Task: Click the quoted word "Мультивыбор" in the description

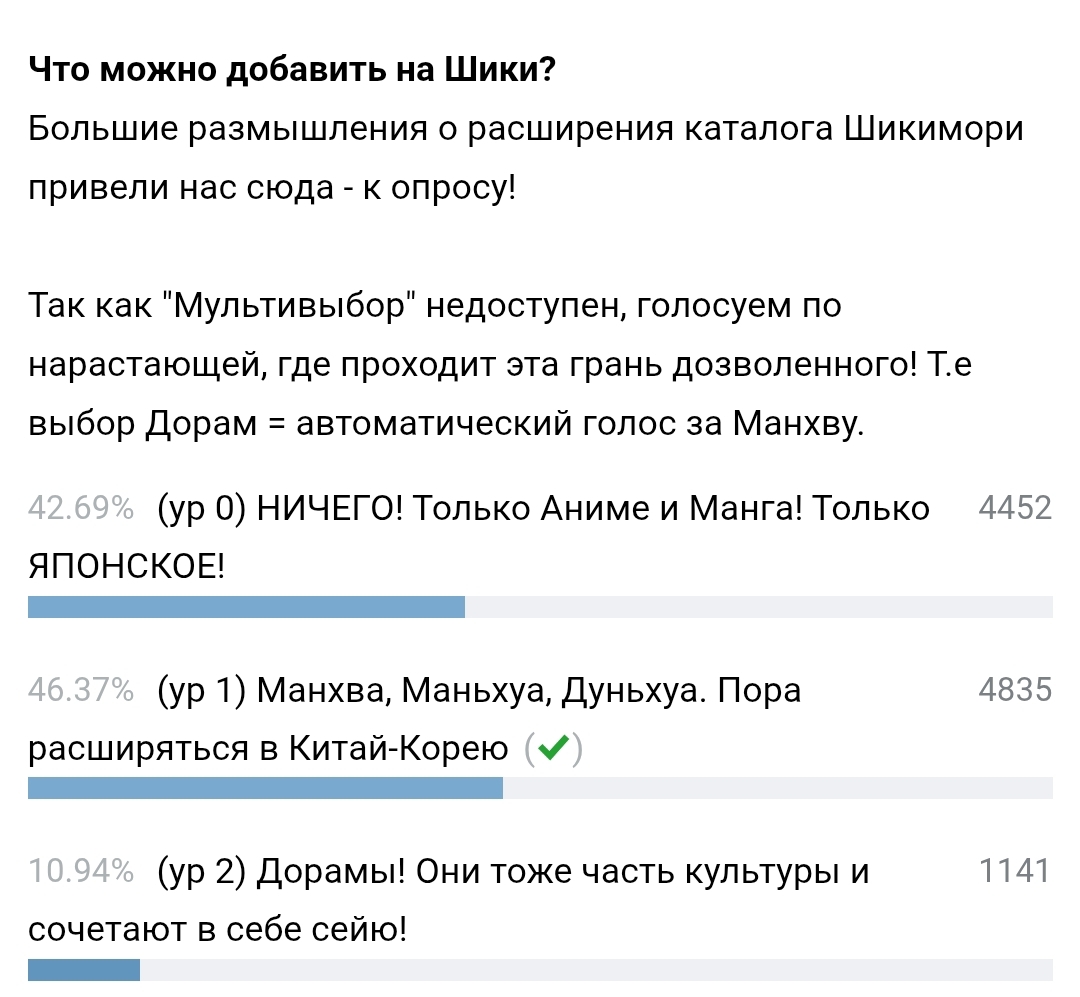Action: tap(294, 305)
